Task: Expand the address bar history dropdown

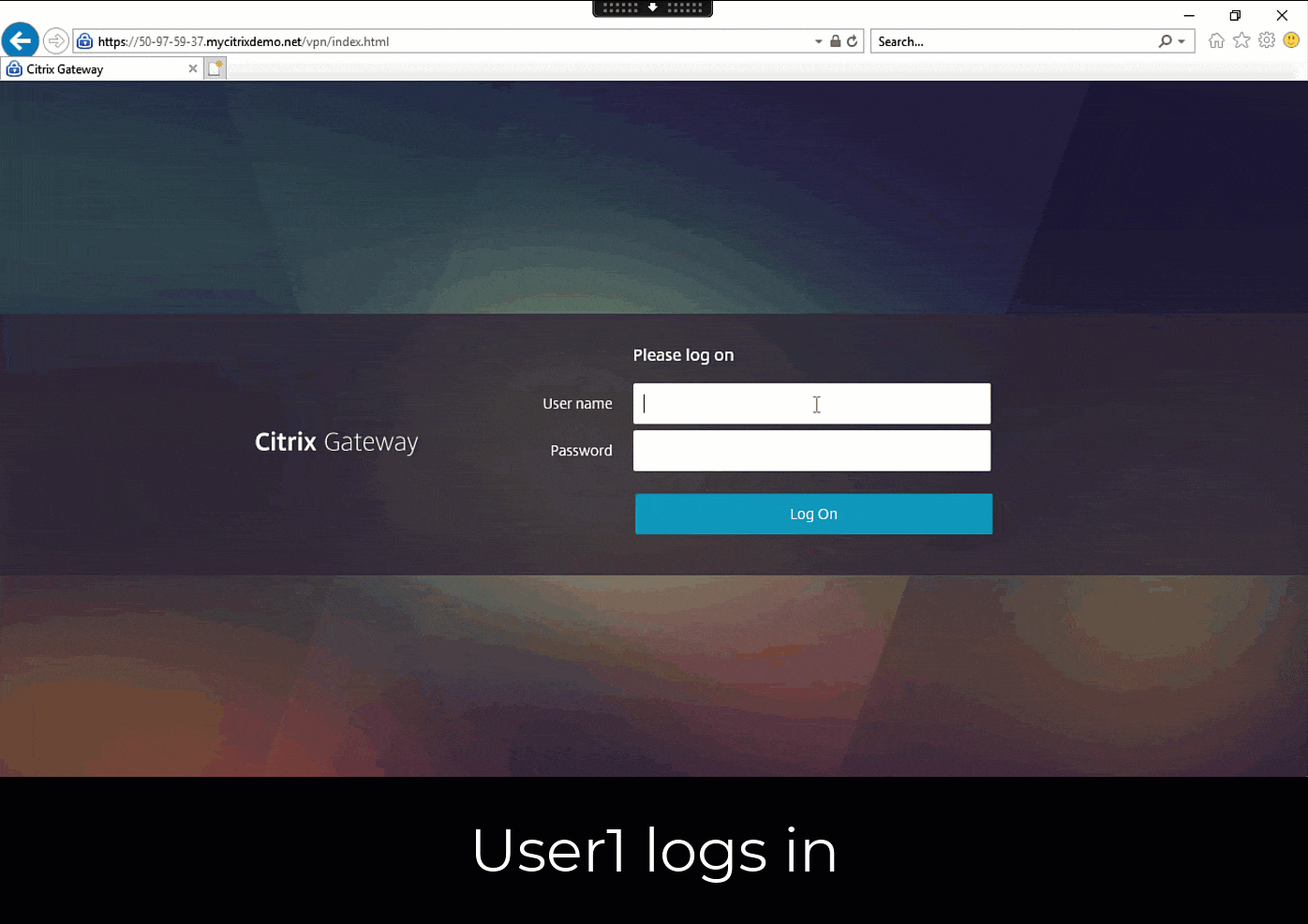Action: 819,41
